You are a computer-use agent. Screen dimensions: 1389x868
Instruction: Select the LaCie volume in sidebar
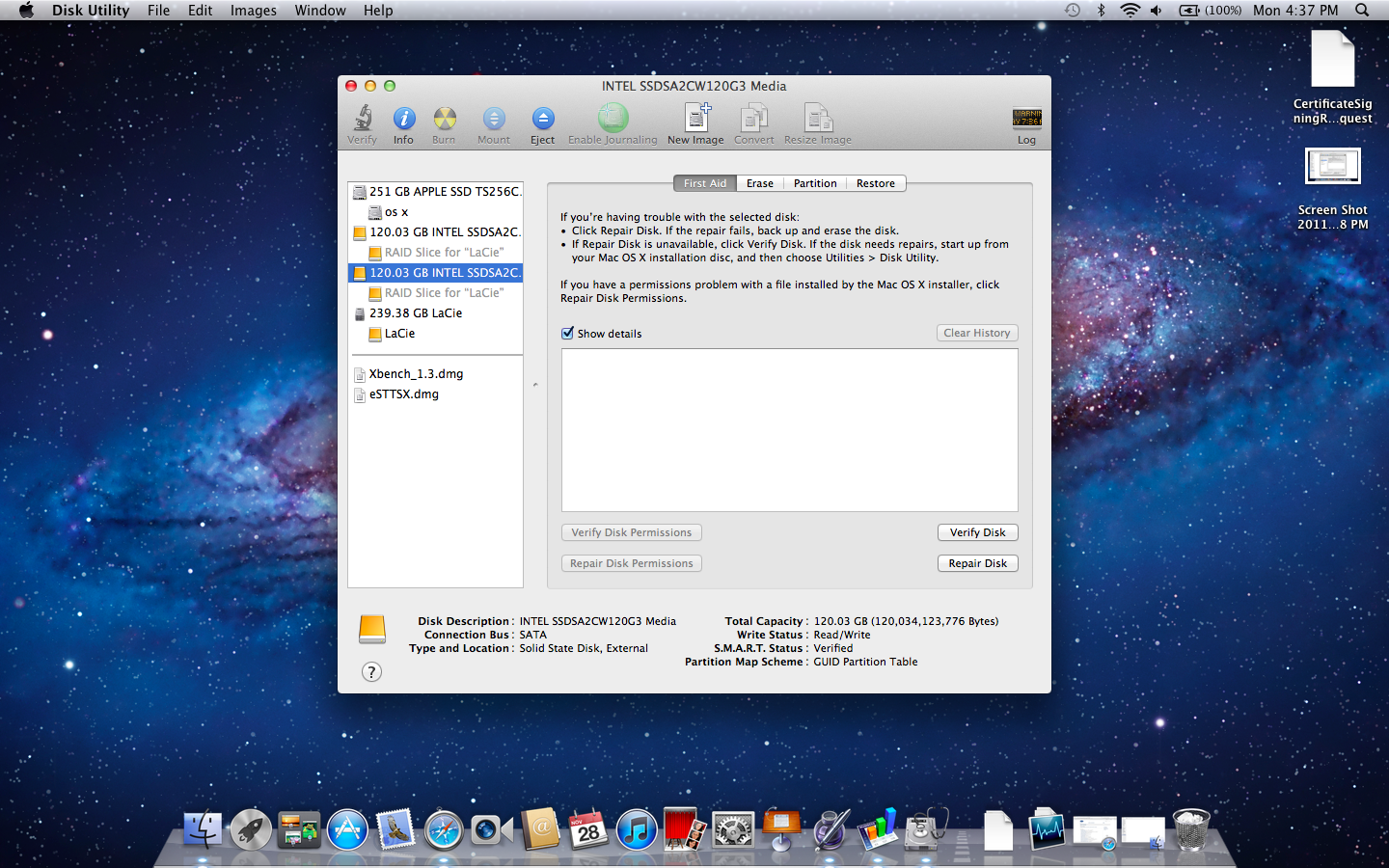[x=436, y=334]
